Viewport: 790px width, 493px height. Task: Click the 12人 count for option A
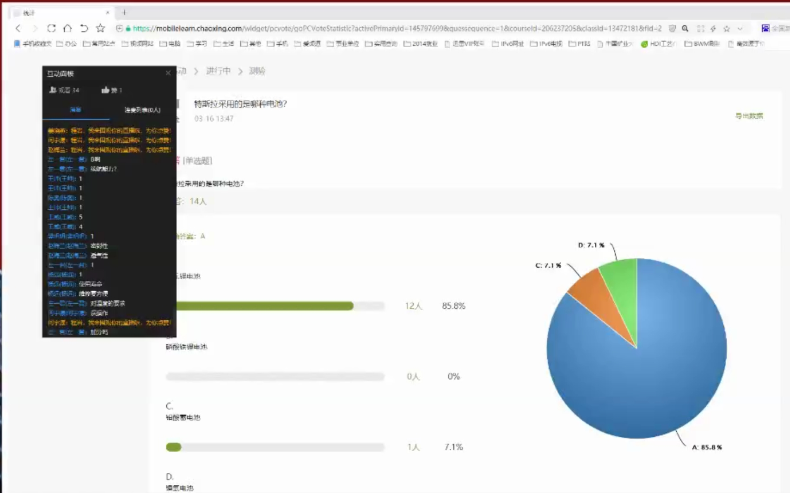413,306
